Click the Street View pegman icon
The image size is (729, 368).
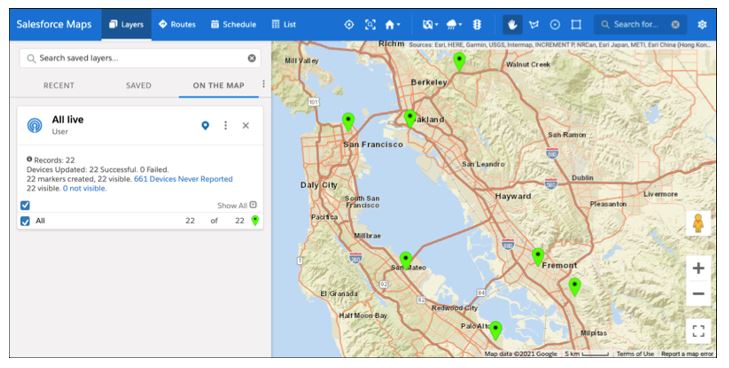tap(698, 223)
